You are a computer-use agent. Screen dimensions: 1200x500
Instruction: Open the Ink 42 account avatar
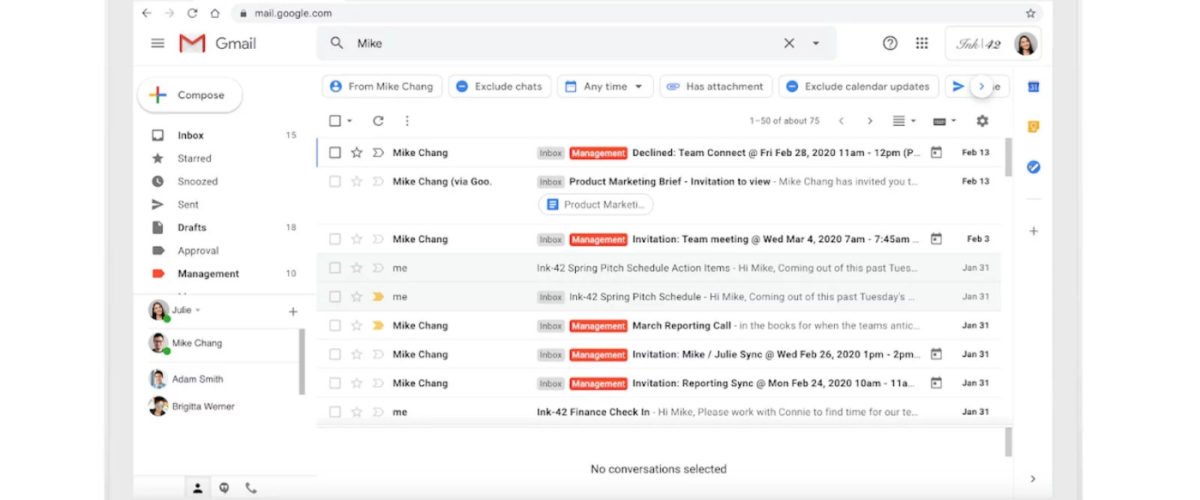[x=1026, y=44]
